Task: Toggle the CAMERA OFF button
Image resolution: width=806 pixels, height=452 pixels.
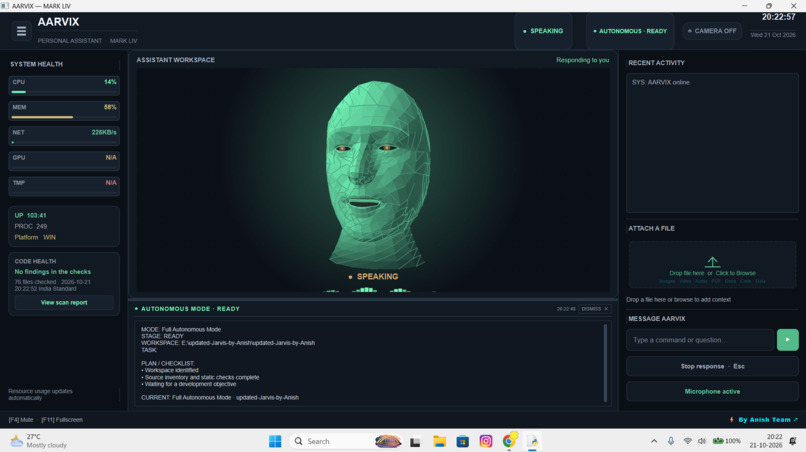Action: (x=712, y=31)
